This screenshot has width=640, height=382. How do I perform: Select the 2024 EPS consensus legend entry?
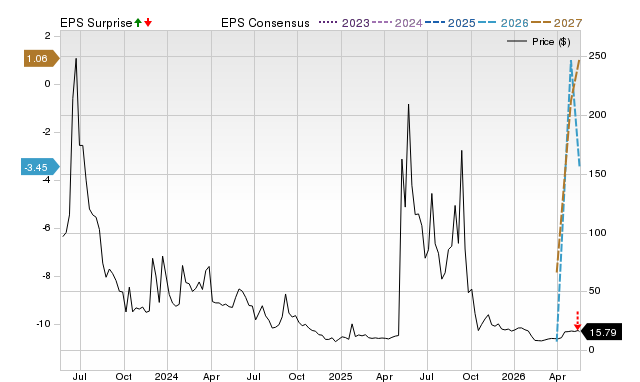pyautogui.click(x=397, y=23)
